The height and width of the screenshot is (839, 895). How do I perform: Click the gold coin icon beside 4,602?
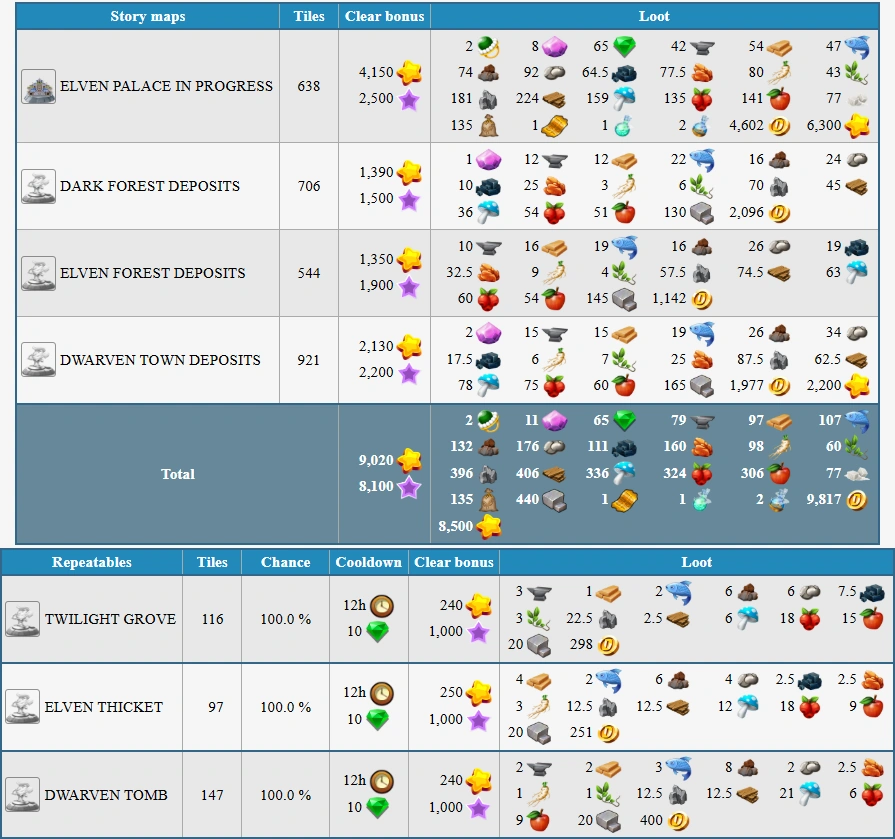[779, 126]
